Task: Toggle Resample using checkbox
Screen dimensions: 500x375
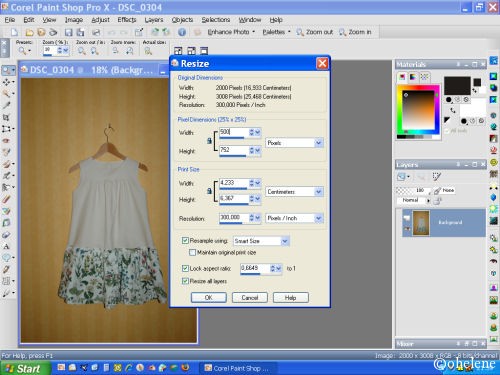Action: (x=185, y=240)
